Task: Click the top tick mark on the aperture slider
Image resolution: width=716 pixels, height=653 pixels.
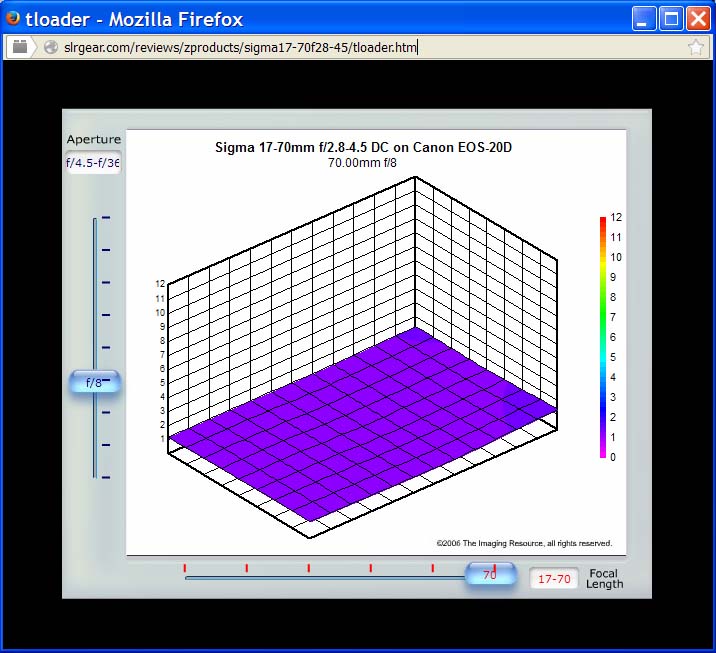Action: coord(106,217)
